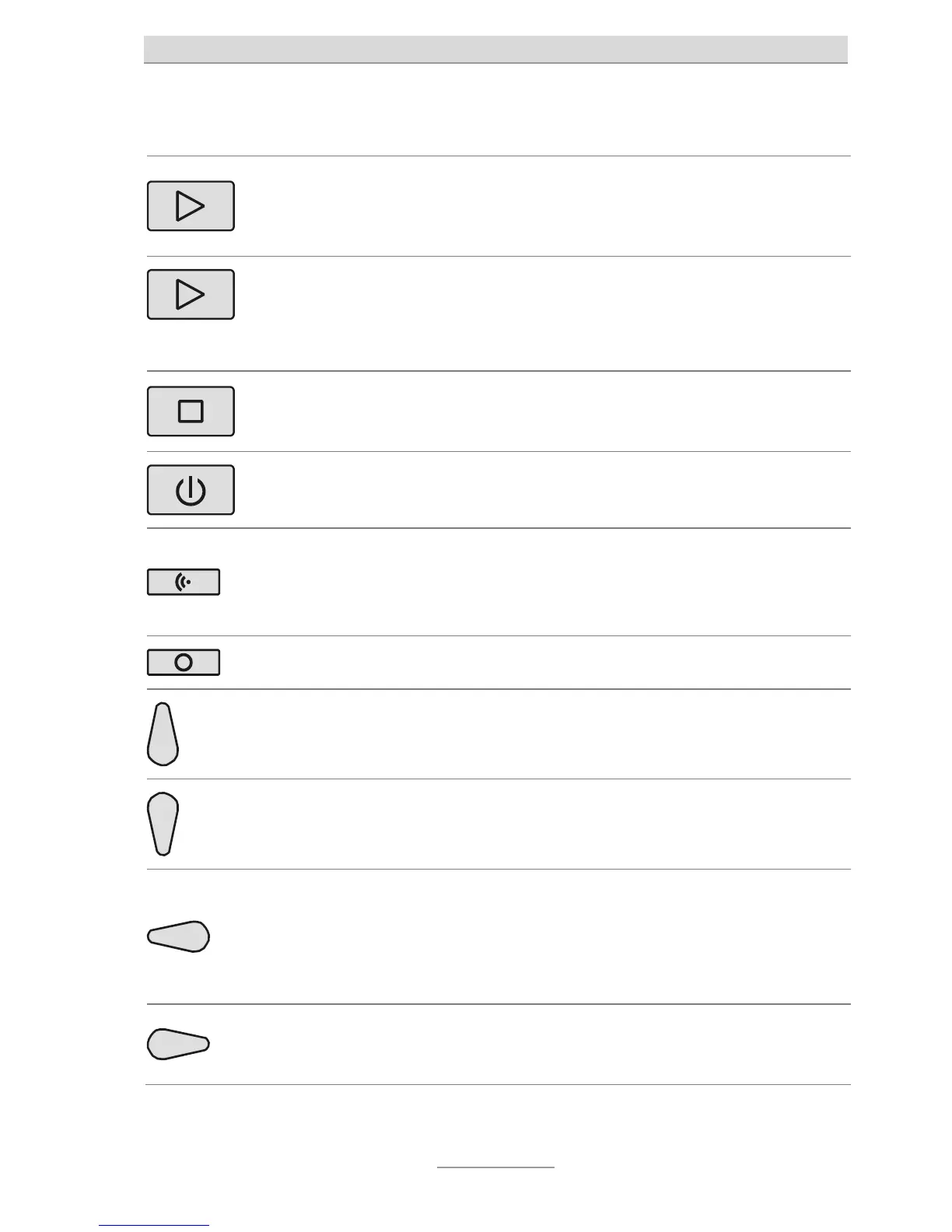Click the upward-pointing teardrop paddle
952x1232 pixels.
coord(163,735)
